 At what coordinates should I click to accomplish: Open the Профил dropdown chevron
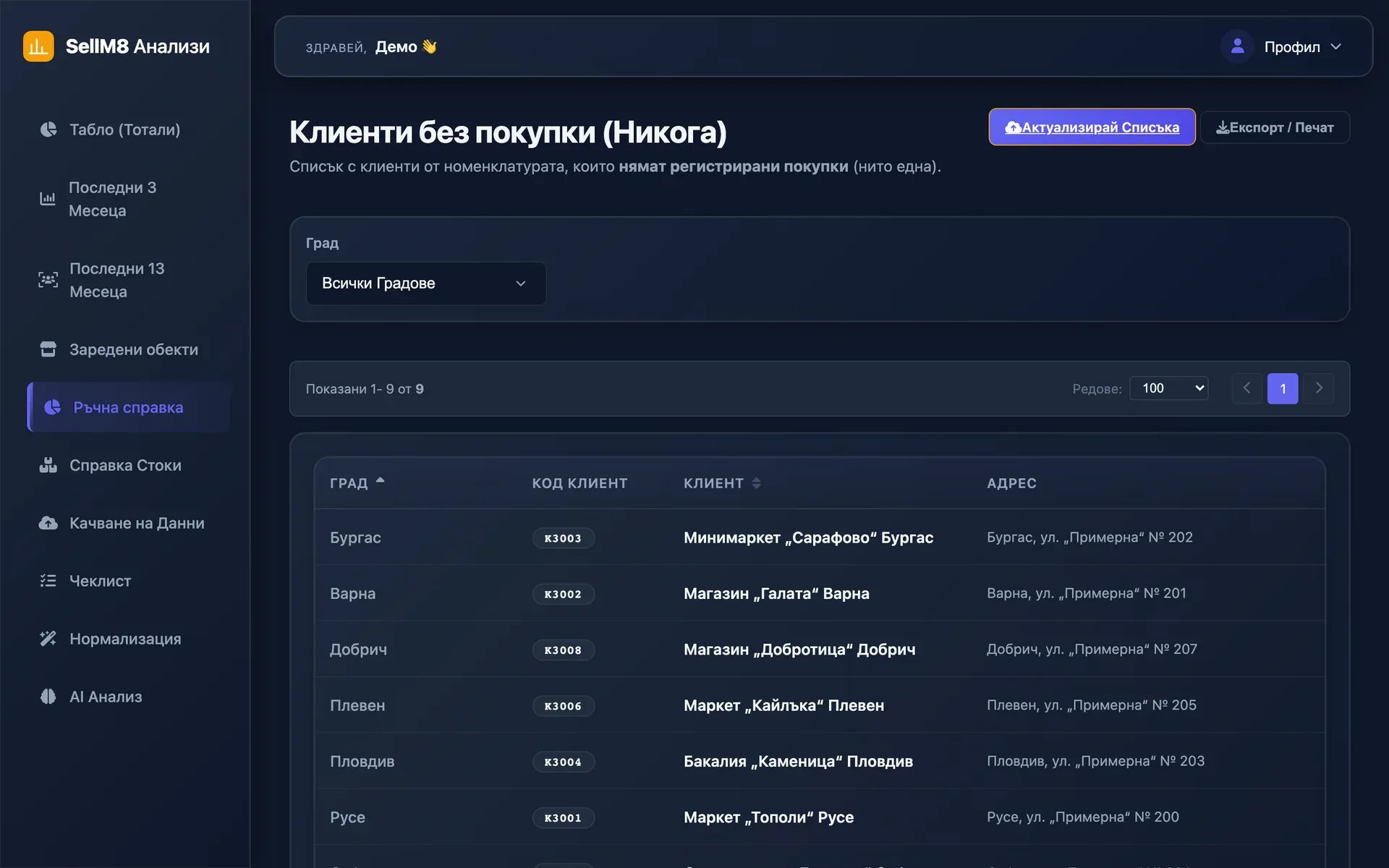point(1336,46)
